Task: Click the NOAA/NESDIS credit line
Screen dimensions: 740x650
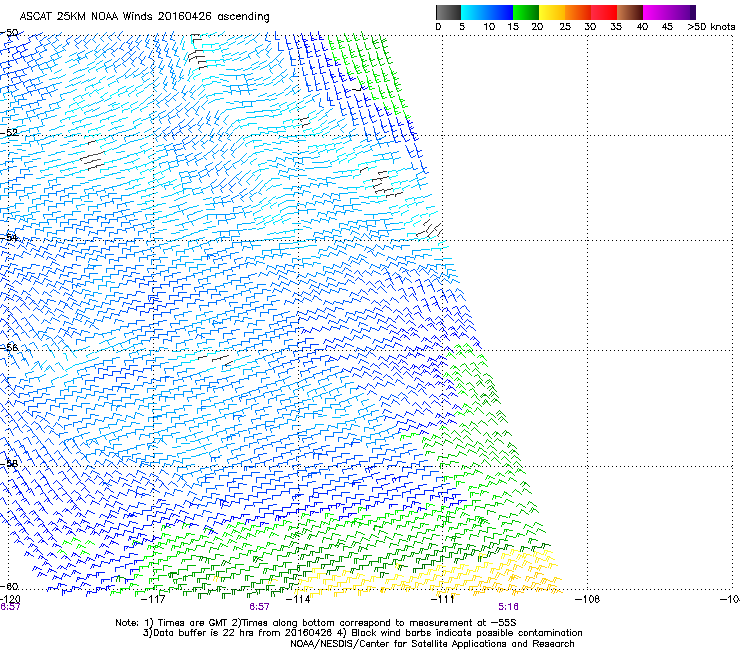Action: coord(432,644)
